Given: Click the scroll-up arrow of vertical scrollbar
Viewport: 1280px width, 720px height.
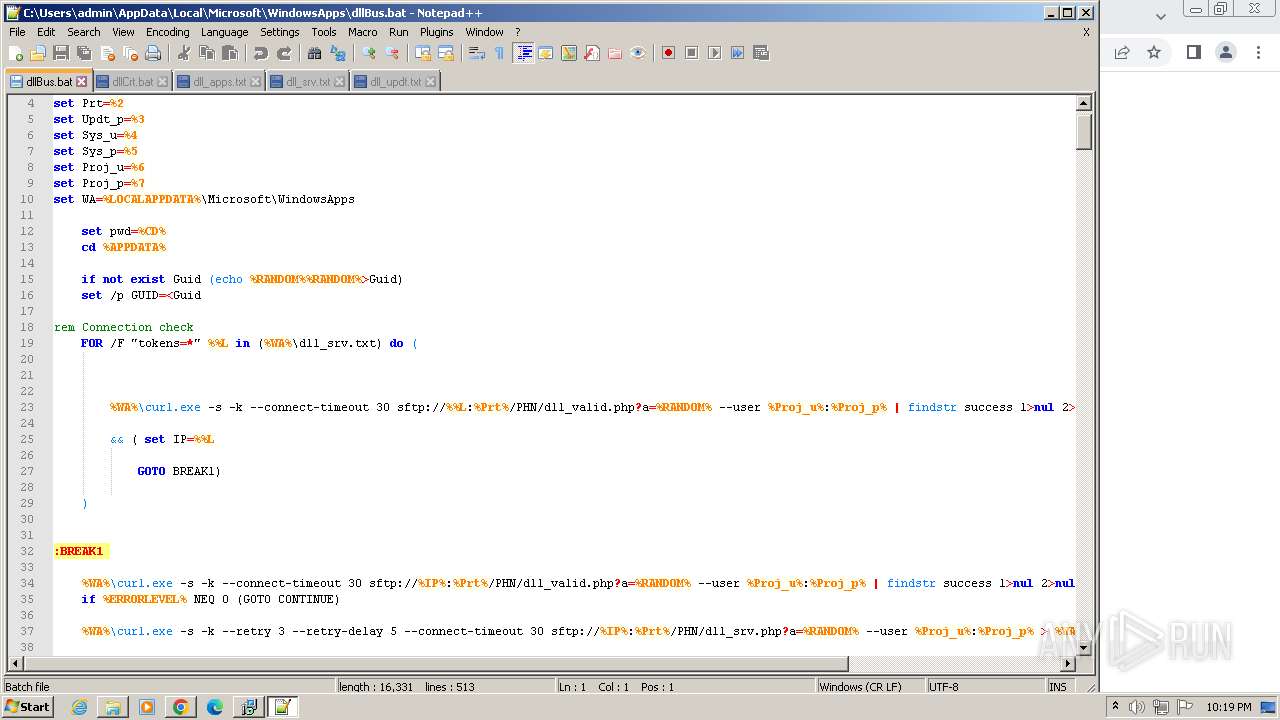Looking at the screenshot, I should [1083, 103].
